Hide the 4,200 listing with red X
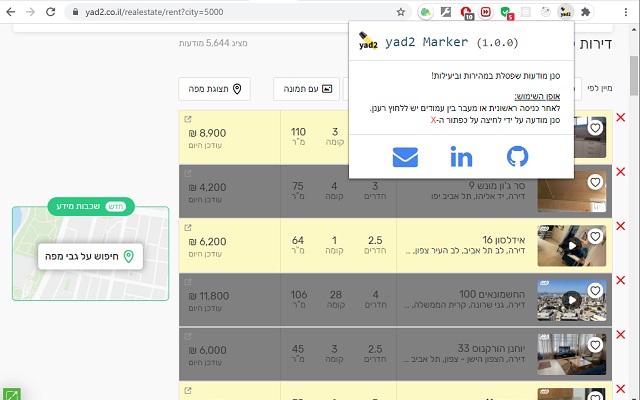The width and height of the screenshot is (640, 400). tap(621, 172)
